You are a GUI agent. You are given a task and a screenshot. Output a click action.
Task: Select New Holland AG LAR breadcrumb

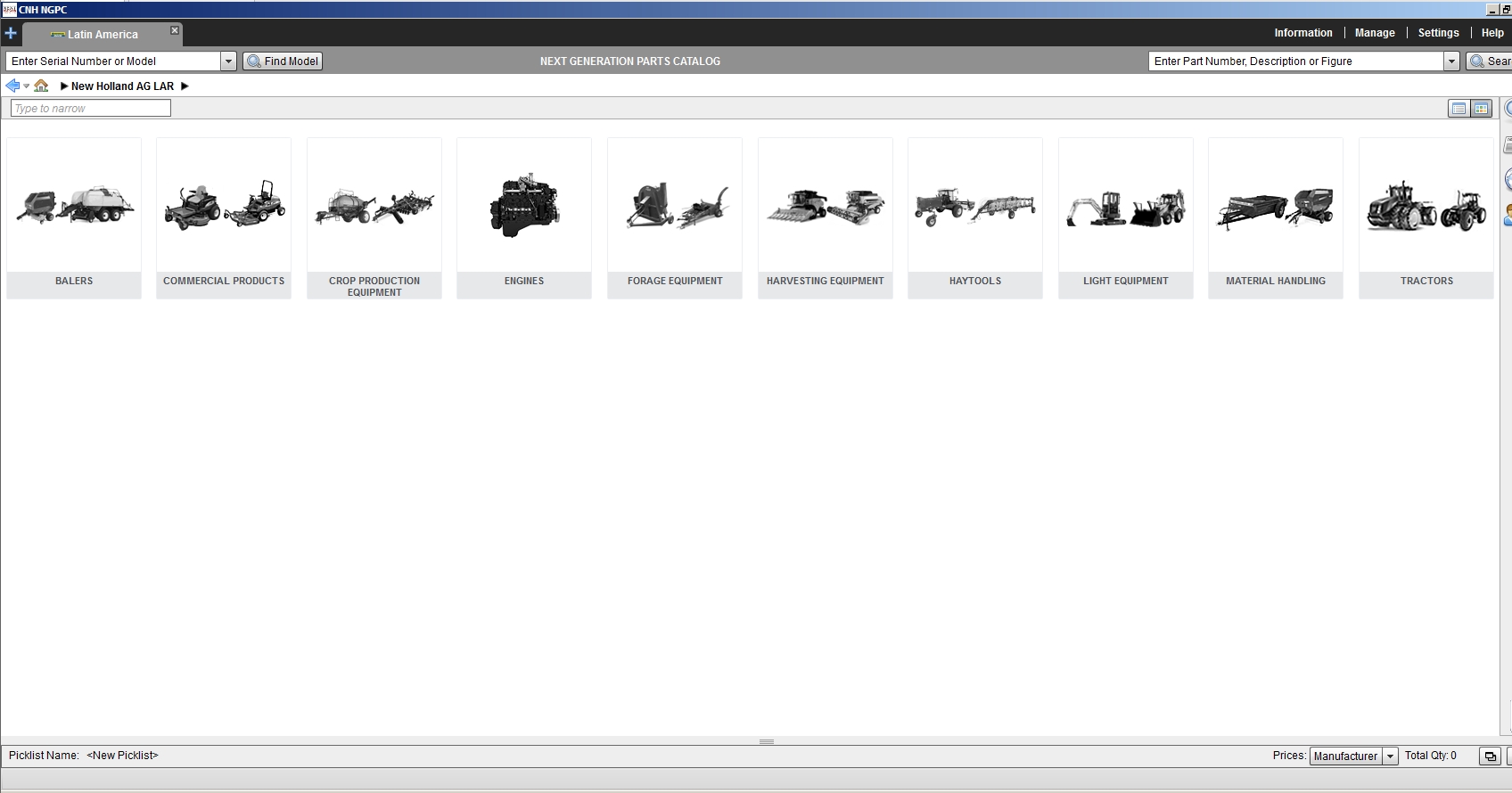click(122, 86)
